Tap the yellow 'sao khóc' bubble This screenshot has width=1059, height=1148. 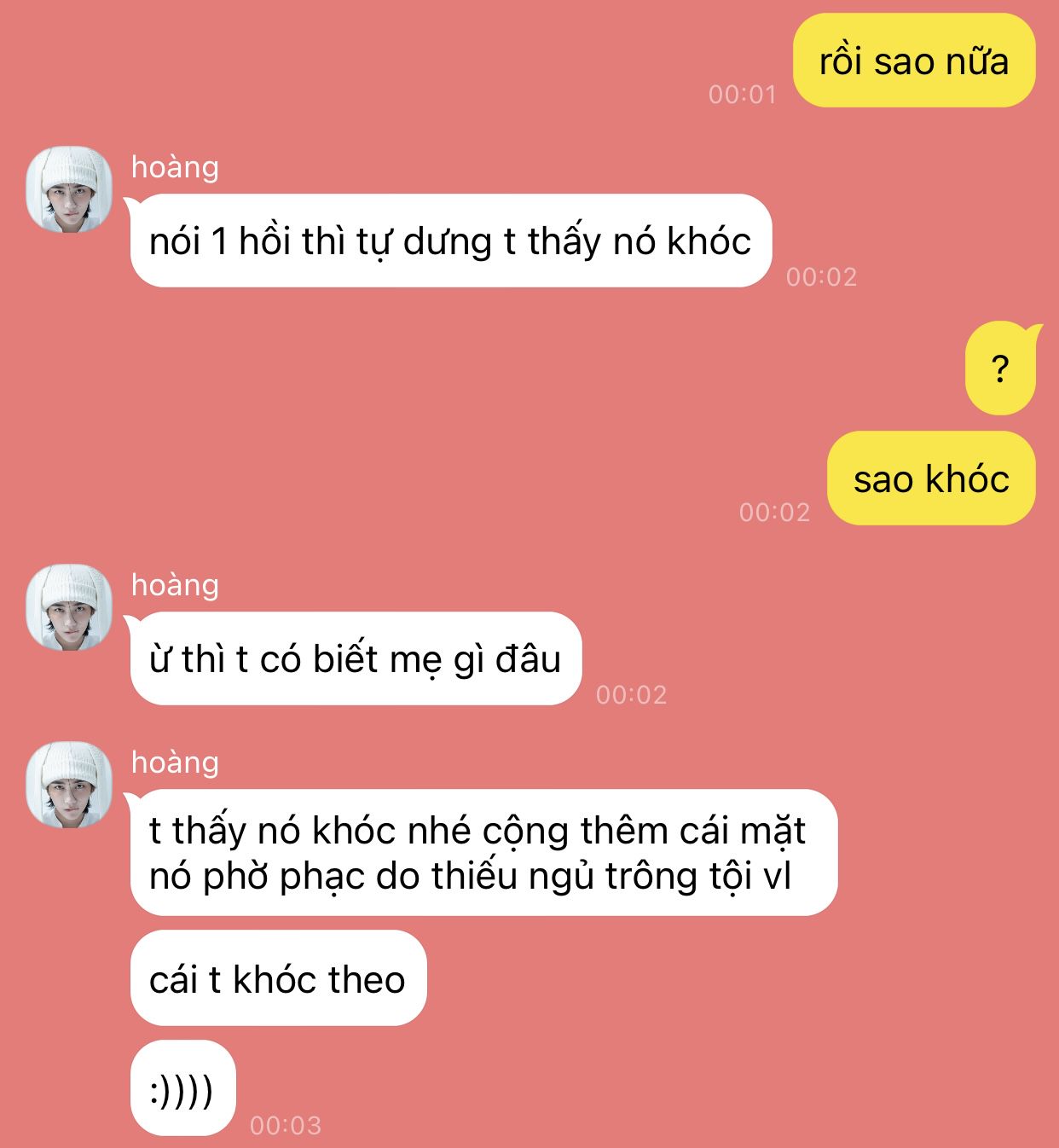tap(931, 478)
